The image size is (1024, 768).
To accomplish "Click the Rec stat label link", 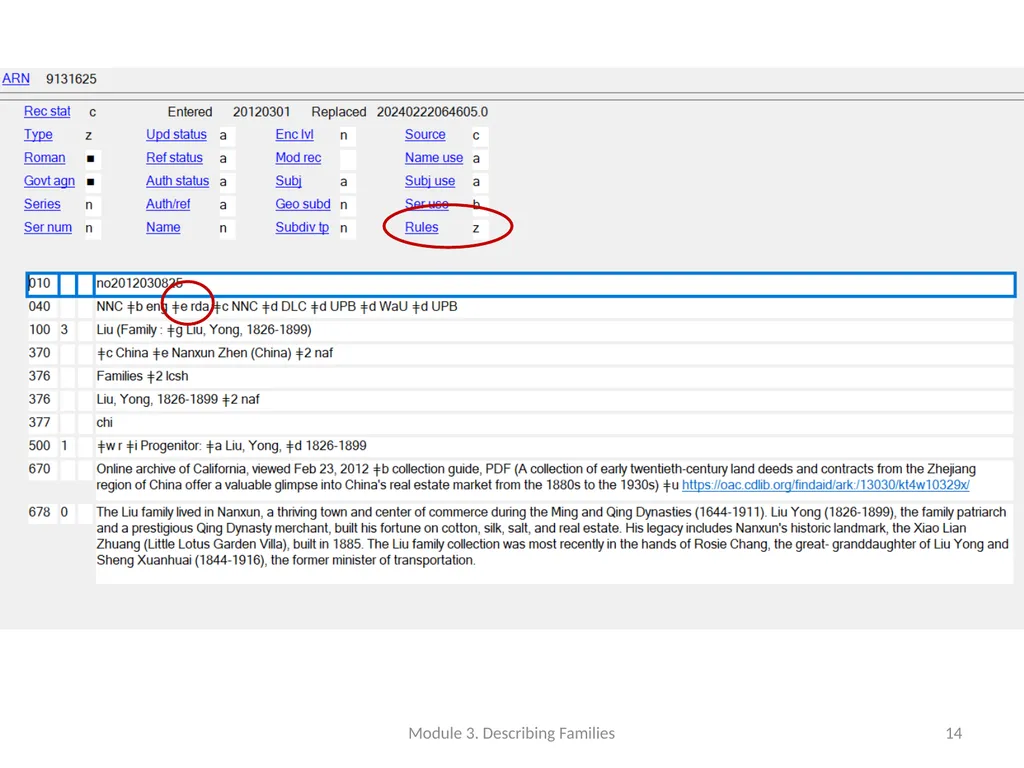I will click(47, 112).
